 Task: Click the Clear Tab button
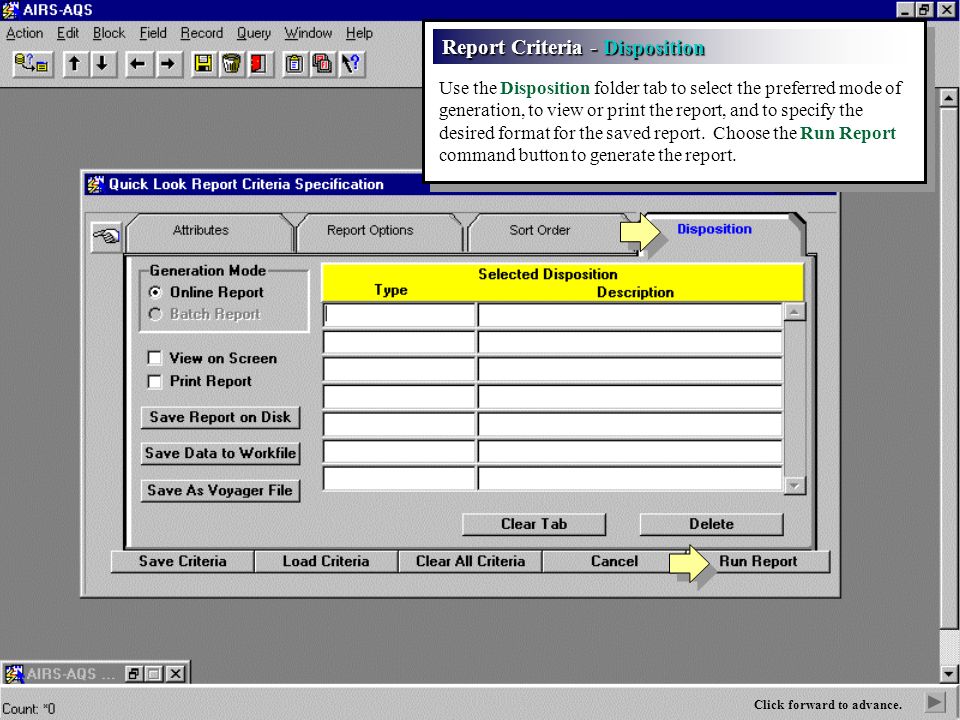coord(534,525)
